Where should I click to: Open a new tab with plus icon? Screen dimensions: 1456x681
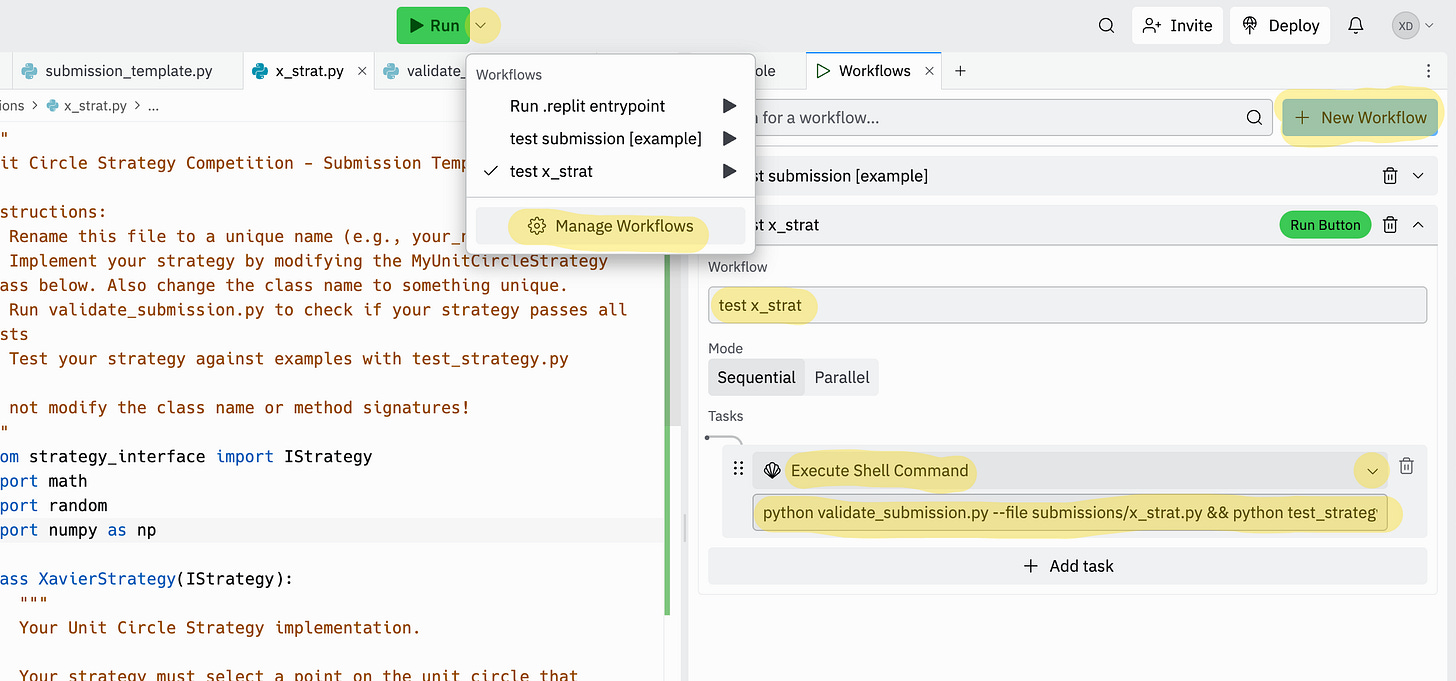click(960, 71)
